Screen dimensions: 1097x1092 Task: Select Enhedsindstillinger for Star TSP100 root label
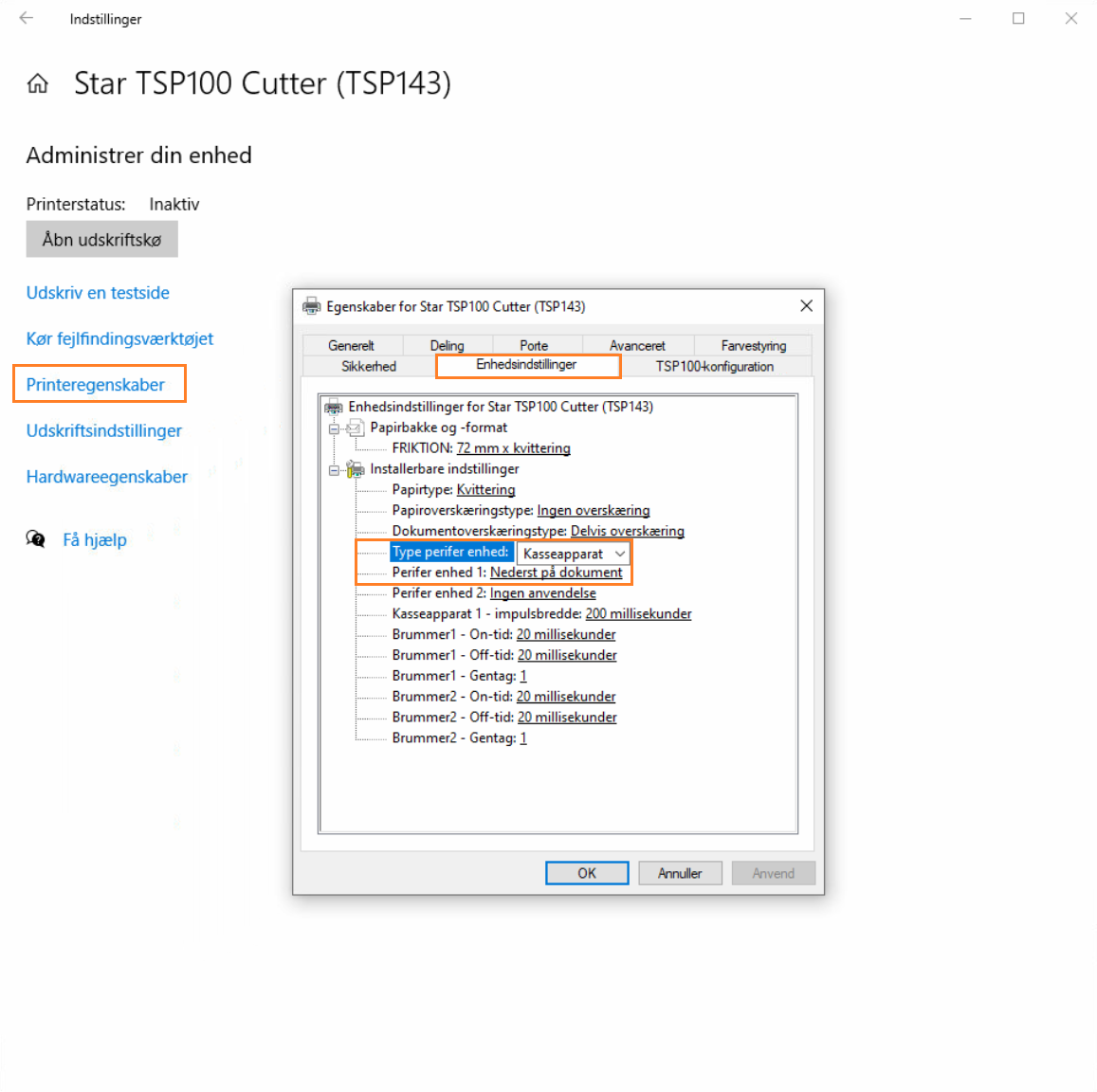(501, 408)
